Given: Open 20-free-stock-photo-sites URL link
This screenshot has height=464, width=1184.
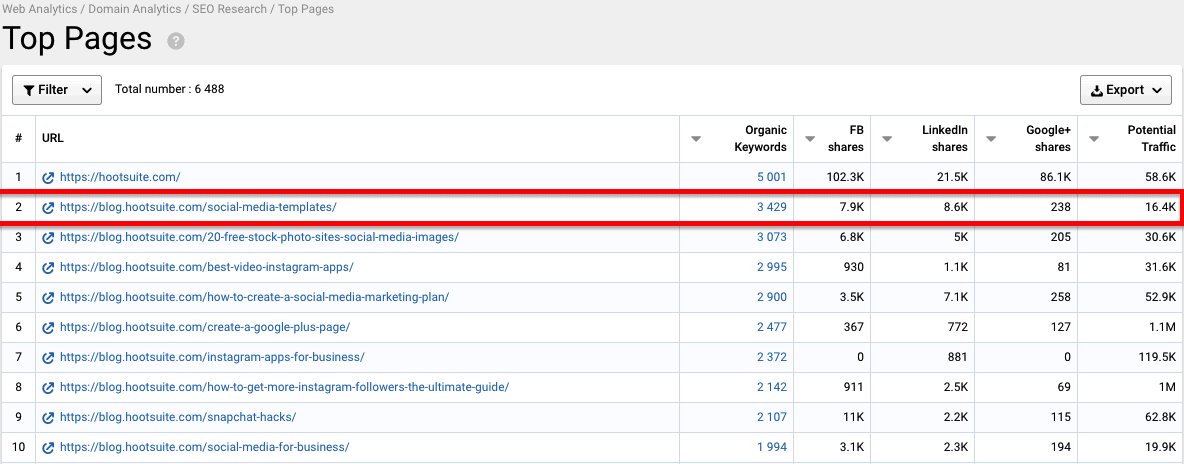Looking at the screenshot, I should [x=259, y=237].
